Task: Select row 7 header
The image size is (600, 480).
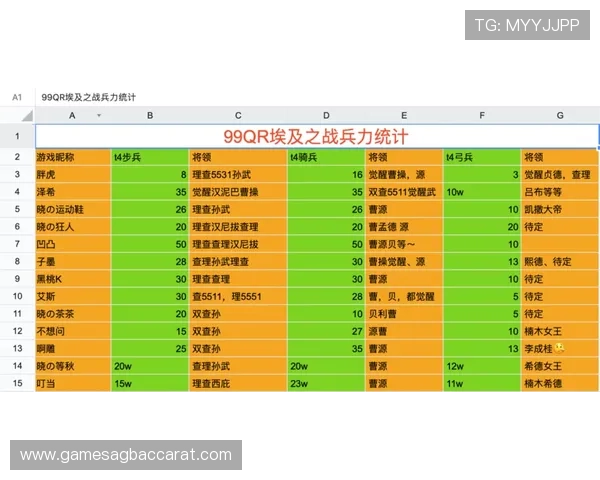Action: (x=17, y=244)
